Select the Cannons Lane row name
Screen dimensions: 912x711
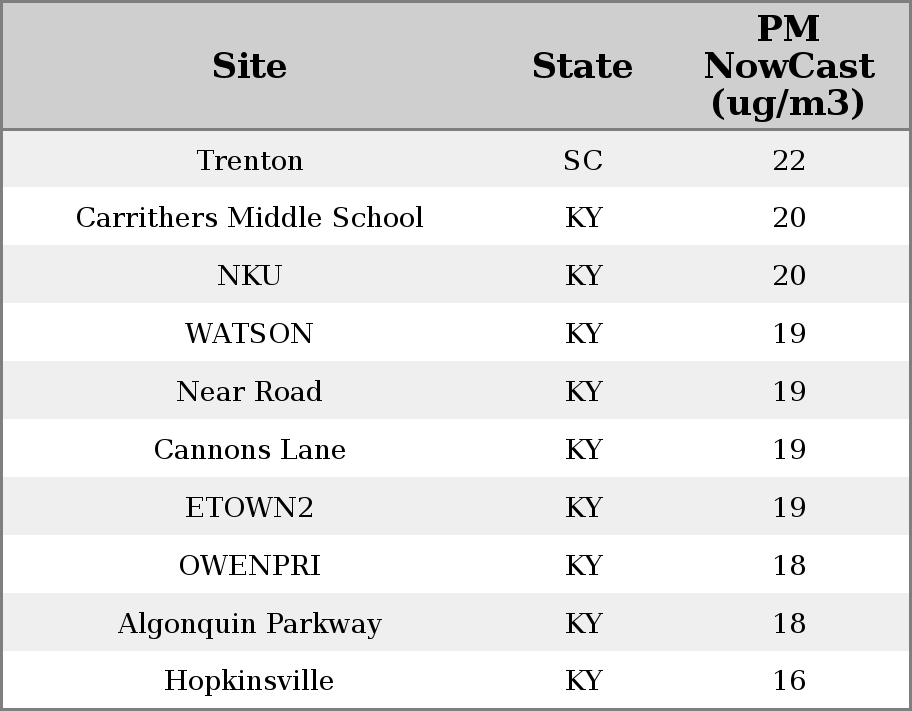[x=249, y=450]
